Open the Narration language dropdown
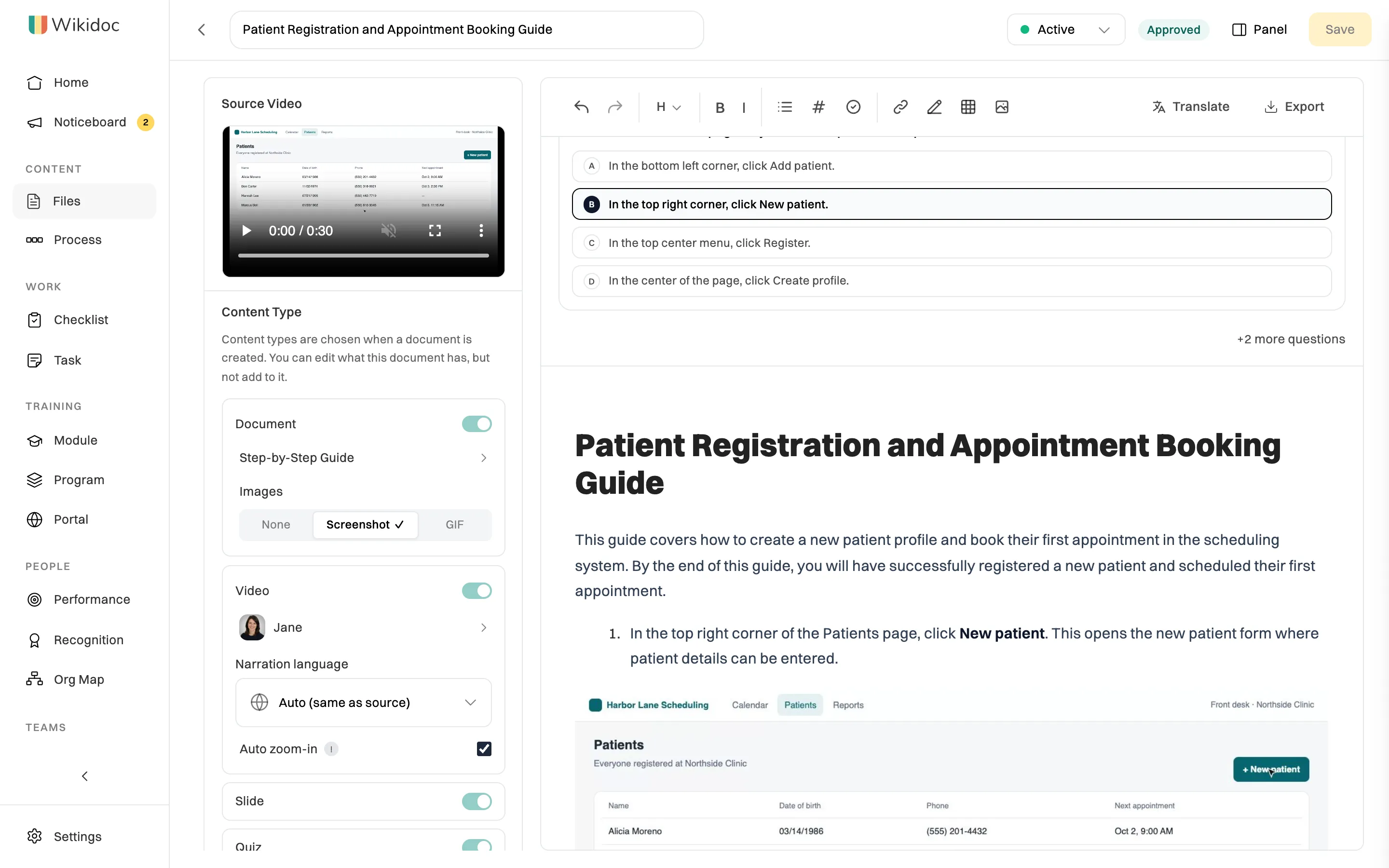 [x=363, y=703]
